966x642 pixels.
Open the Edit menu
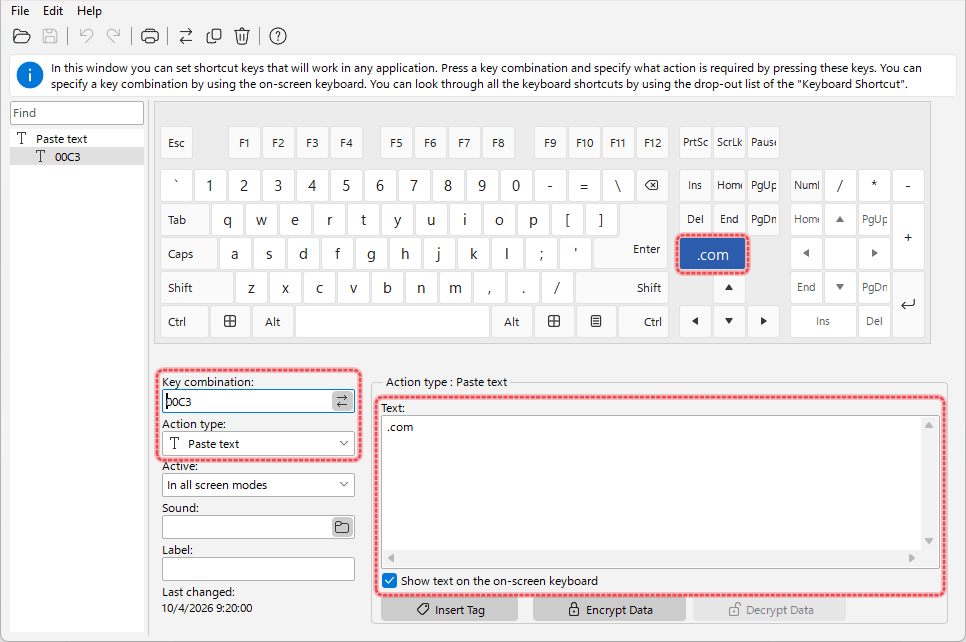coord(53,11)
